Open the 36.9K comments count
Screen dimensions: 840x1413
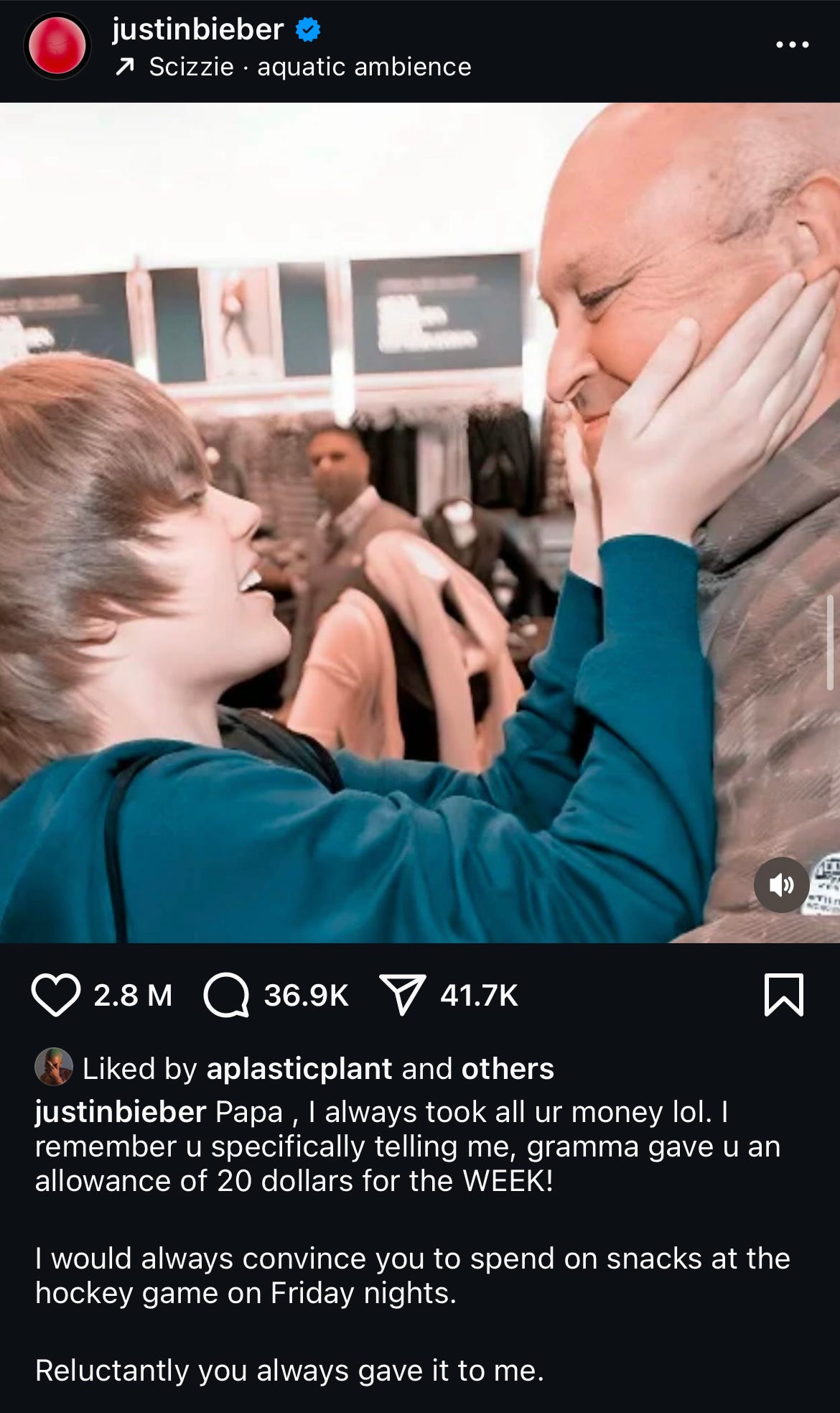[x=306, y=996]
